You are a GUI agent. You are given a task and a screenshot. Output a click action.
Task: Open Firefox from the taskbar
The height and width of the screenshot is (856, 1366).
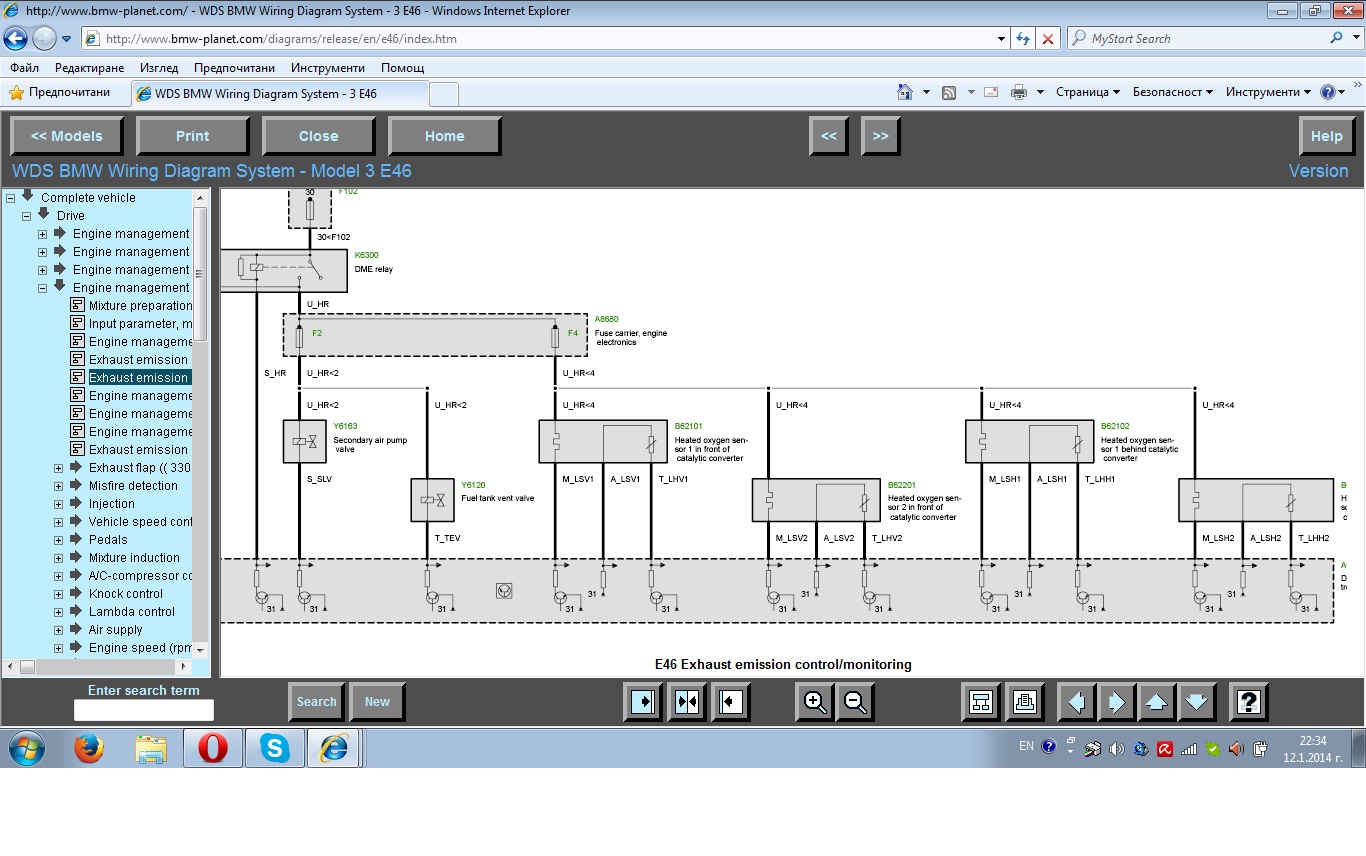tap(89, 748)
